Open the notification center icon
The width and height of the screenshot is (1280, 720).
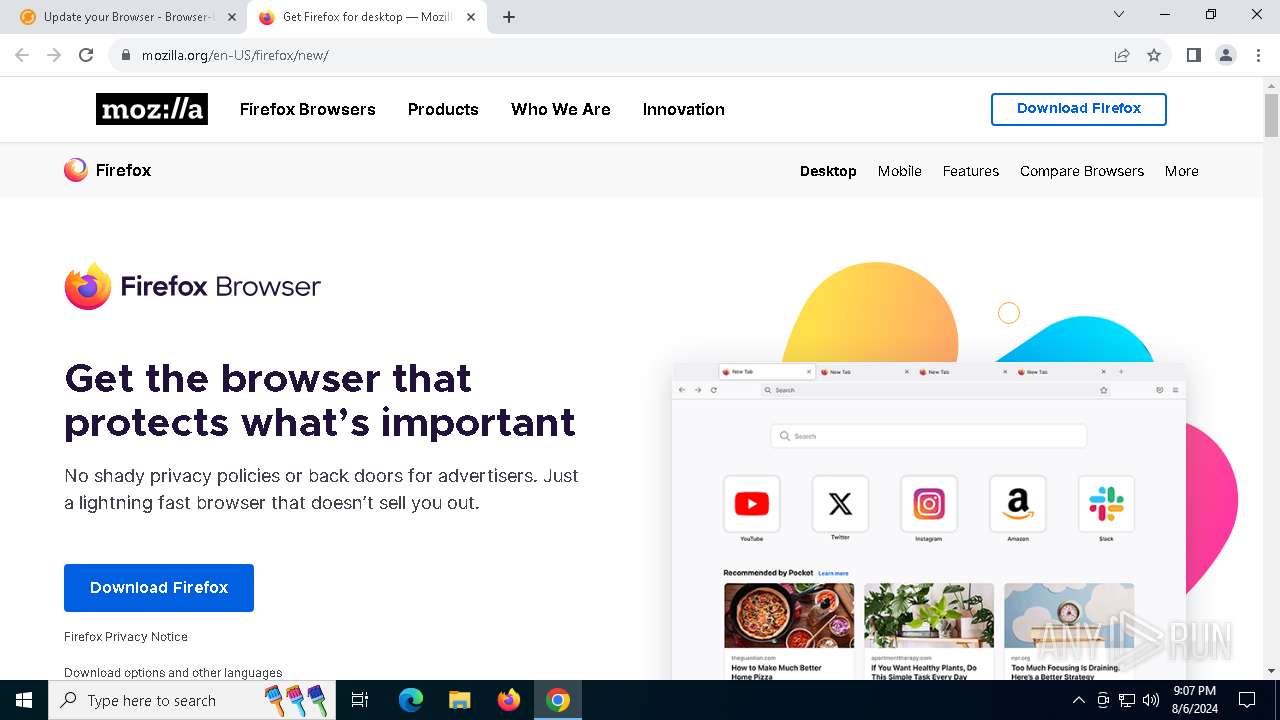click(x=1247, y=700)
